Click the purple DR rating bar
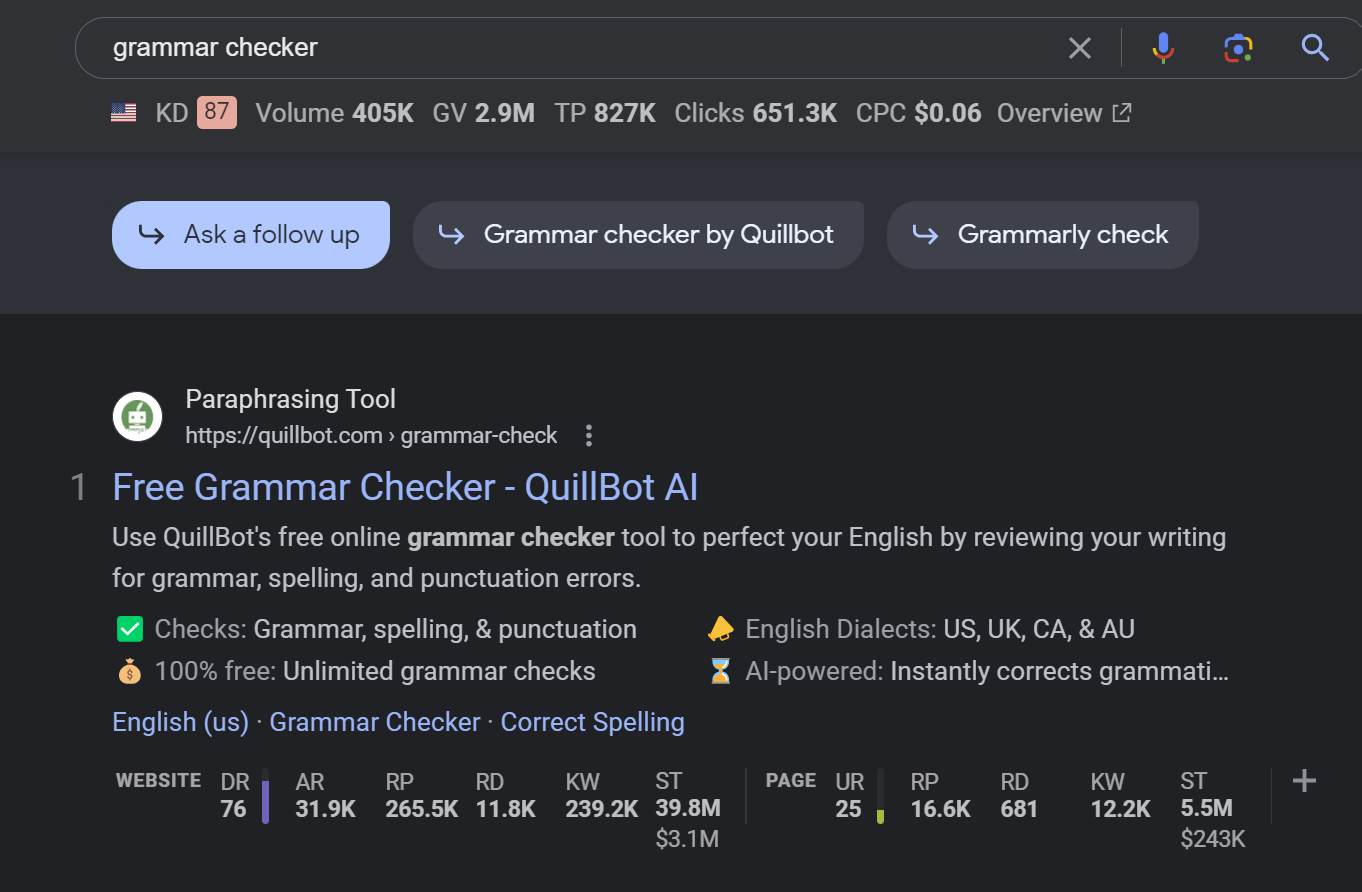The image size is (1362, 892). [265, 796]
